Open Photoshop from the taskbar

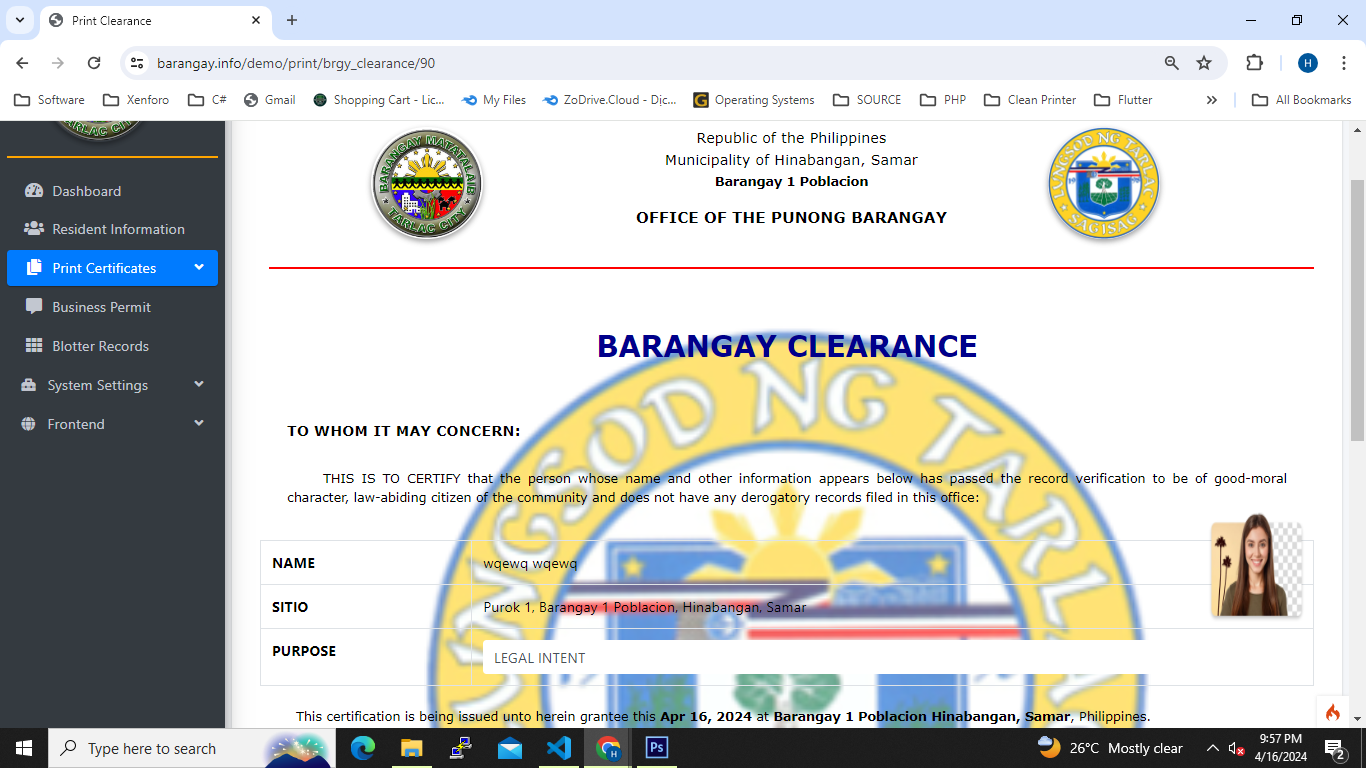pos(657,748)
